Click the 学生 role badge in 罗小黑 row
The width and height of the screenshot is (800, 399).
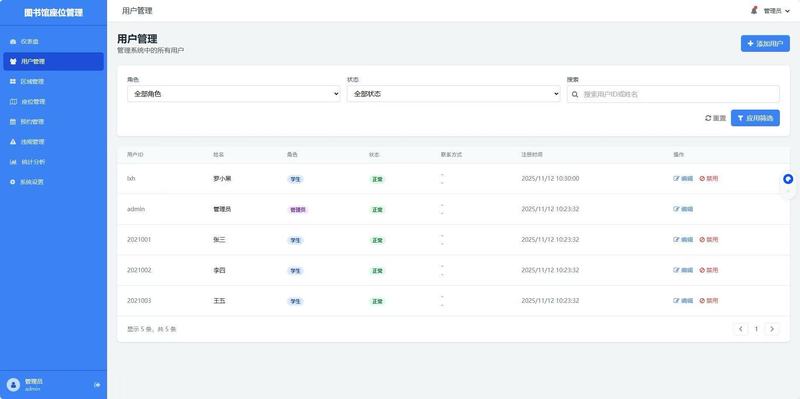point(295,179)
